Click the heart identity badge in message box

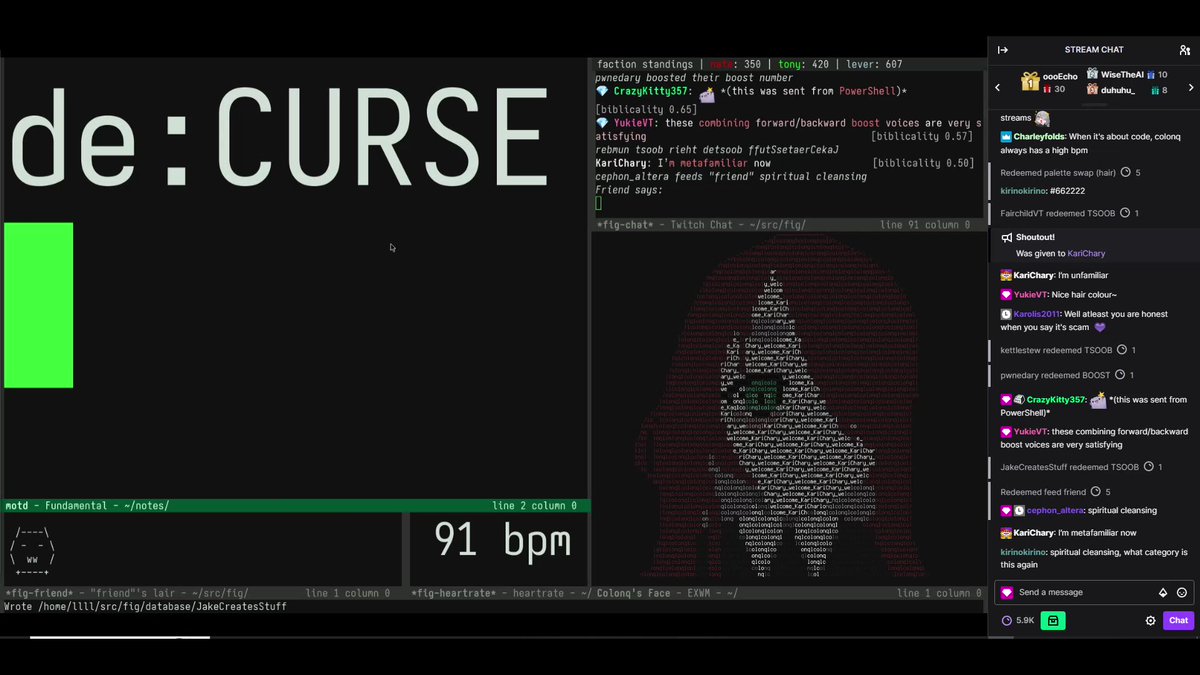point(1007,592)
